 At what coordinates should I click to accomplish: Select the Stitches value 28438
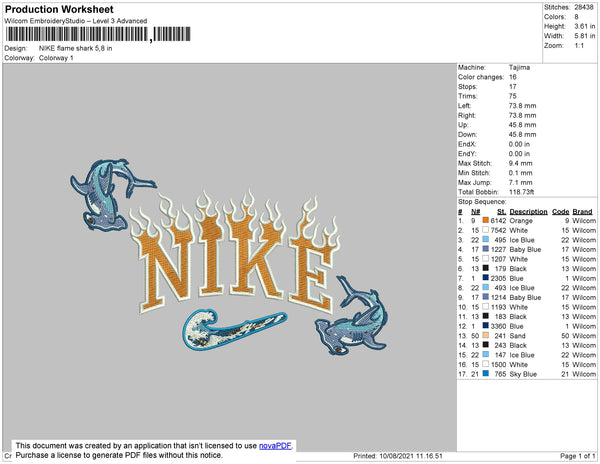click(x=584, y=7)
